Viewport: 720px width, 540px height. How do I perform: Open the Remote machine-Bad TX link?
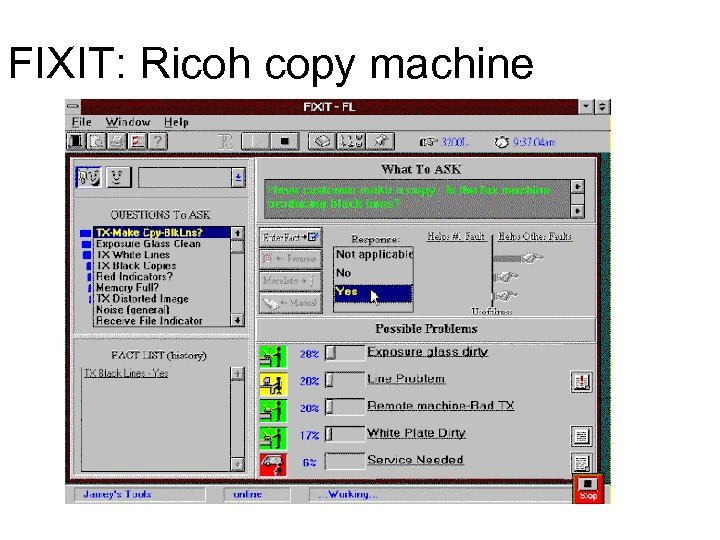(441, 406)
